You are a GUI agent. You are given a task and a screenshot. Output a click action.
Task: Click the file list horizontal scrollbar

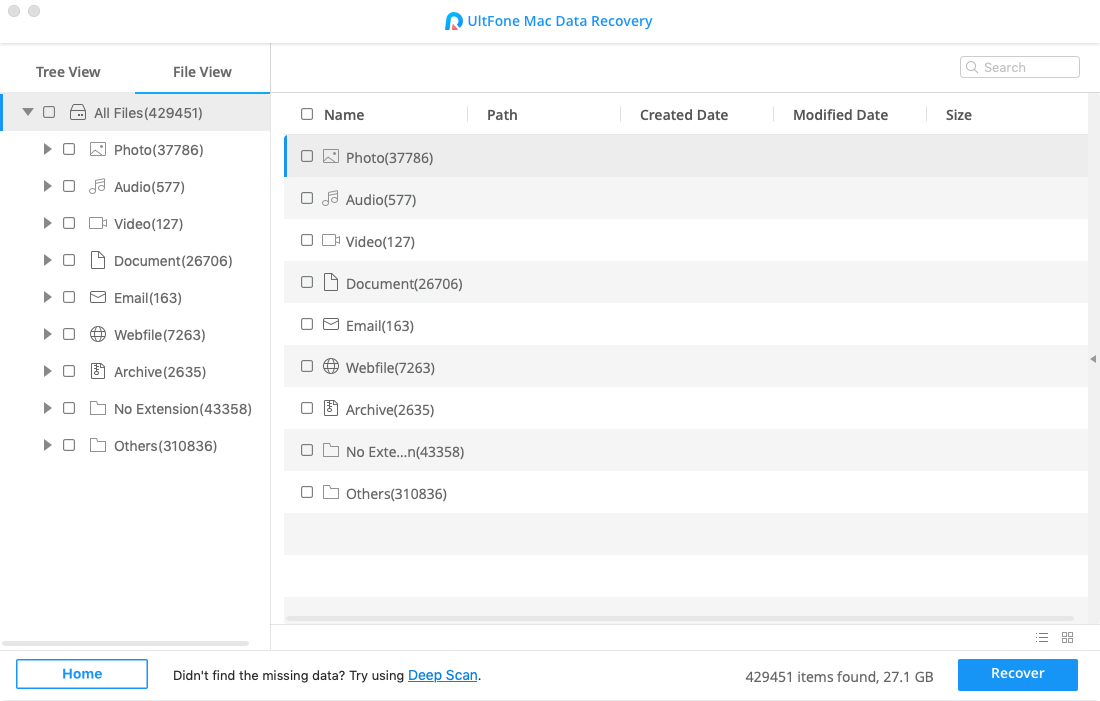679,618
